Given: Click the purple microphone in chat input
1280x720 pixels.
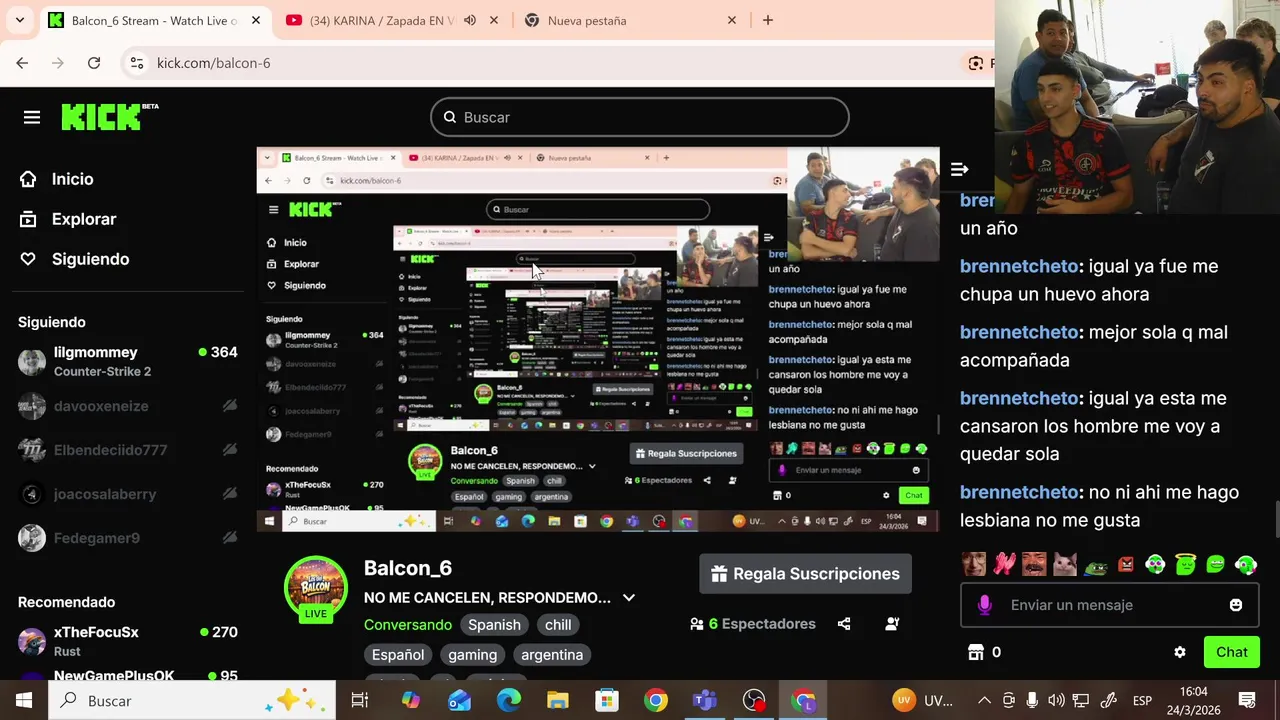Looking at the screenshot, I should click(984, 605).
